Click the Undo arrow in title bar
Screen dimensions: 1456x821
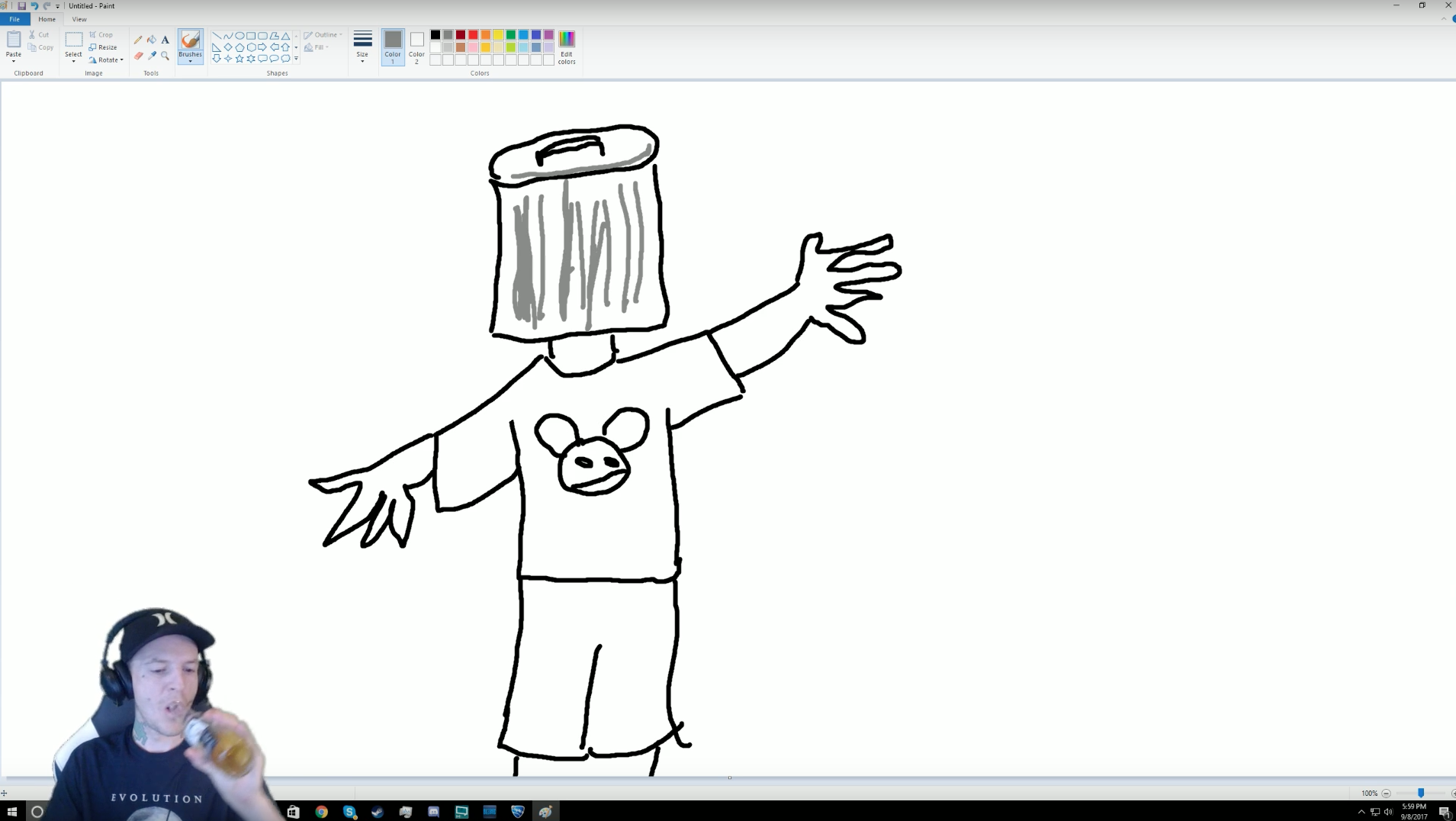coord(34,5)
